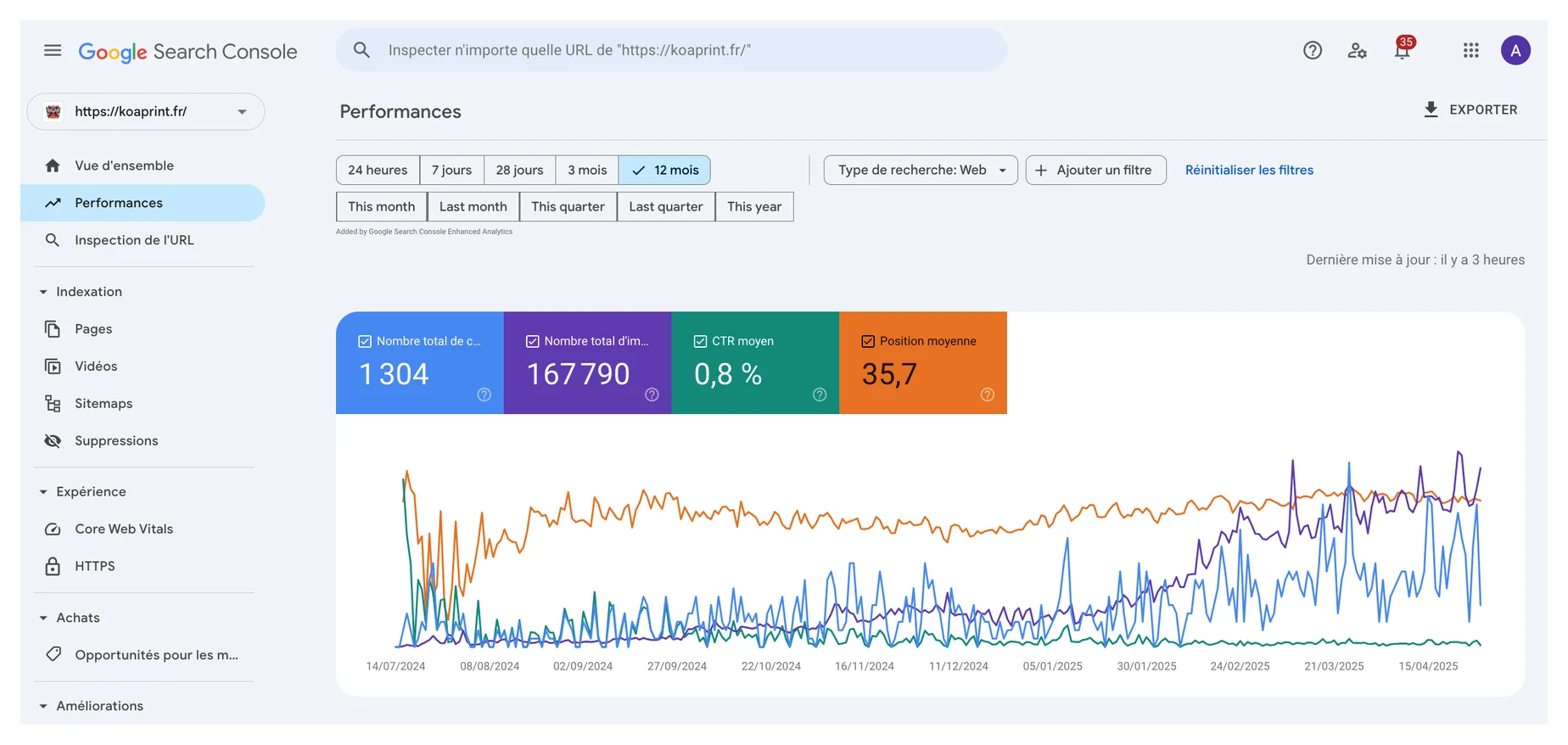
Task: Open Vue d'ensemble in the sidebar
Action: [143, 165]
